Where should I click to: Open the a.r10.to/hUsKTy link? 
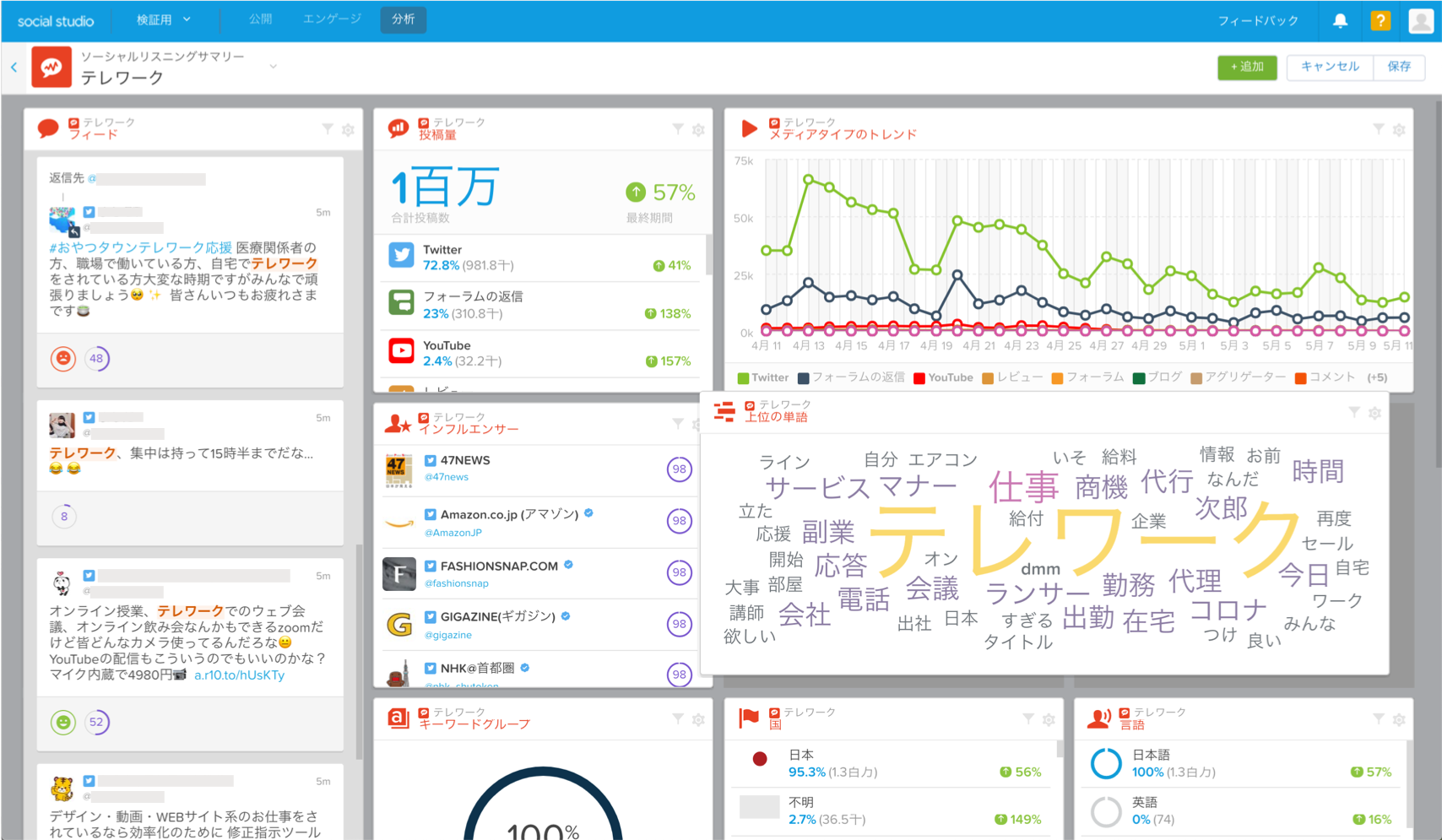click(239, 675)
